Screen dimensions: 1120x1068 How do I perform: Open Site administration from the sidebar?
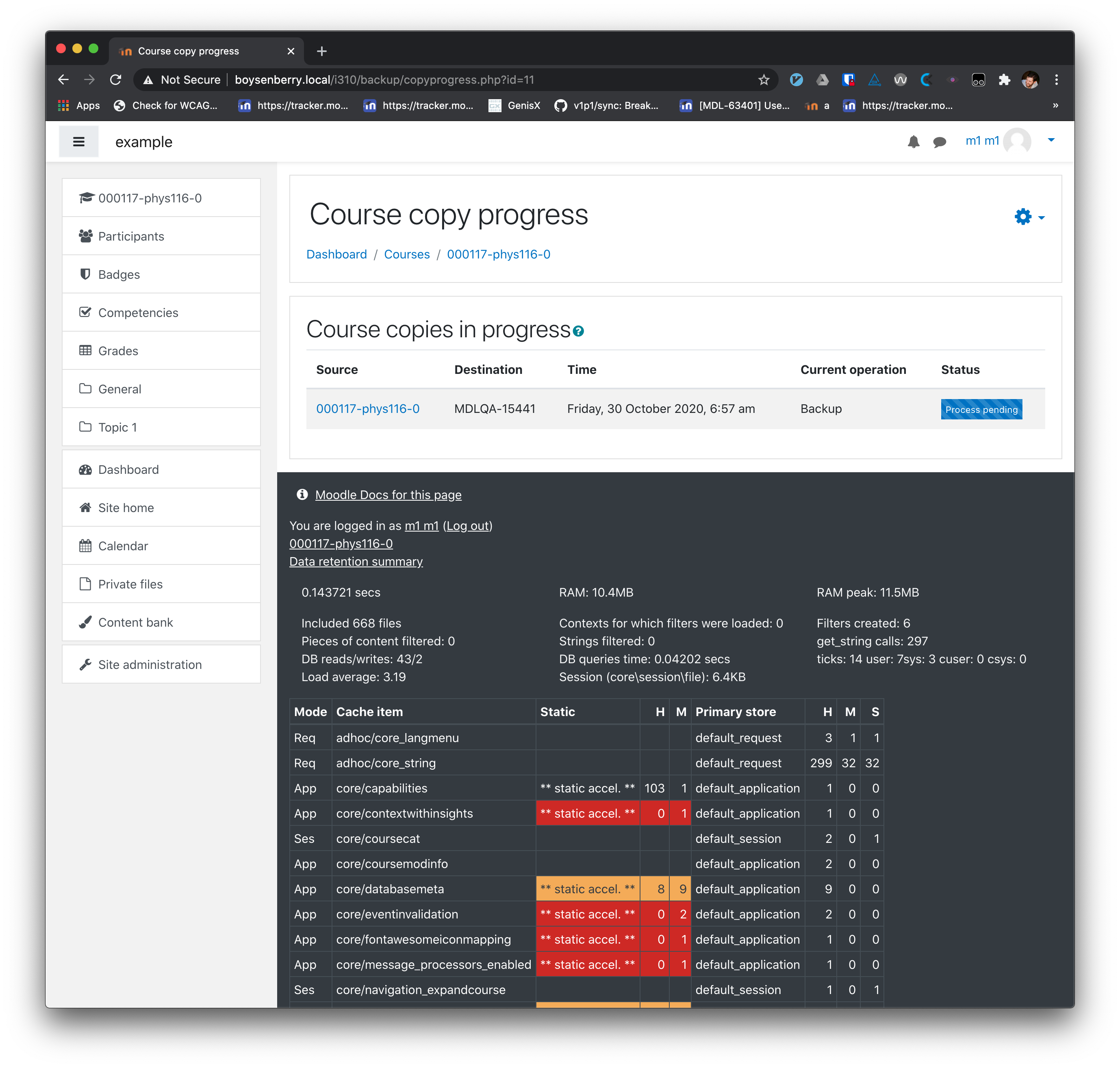pos(161,664)
